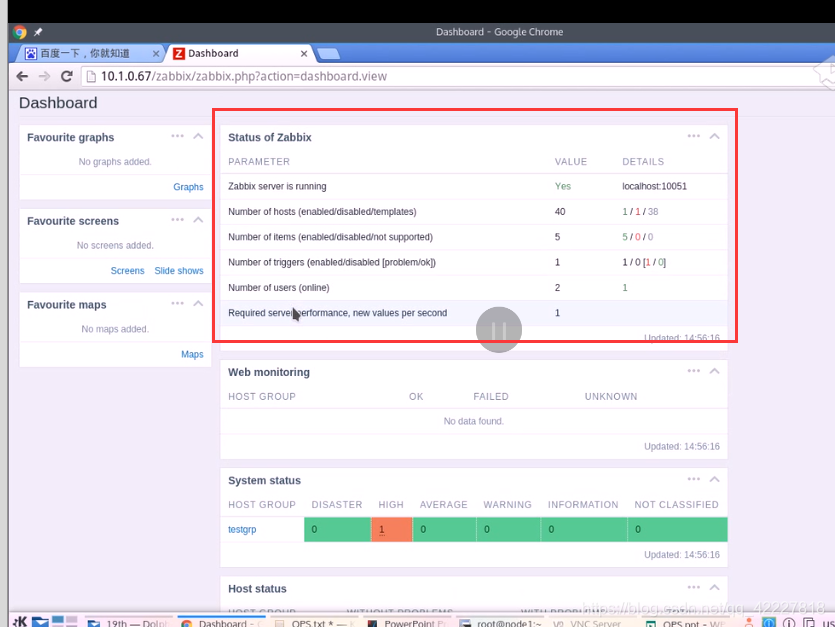Click the Average count cell for testgrp
Image resolution: width=835 pixels, height=627 pixels.
[x=444, y=530]
